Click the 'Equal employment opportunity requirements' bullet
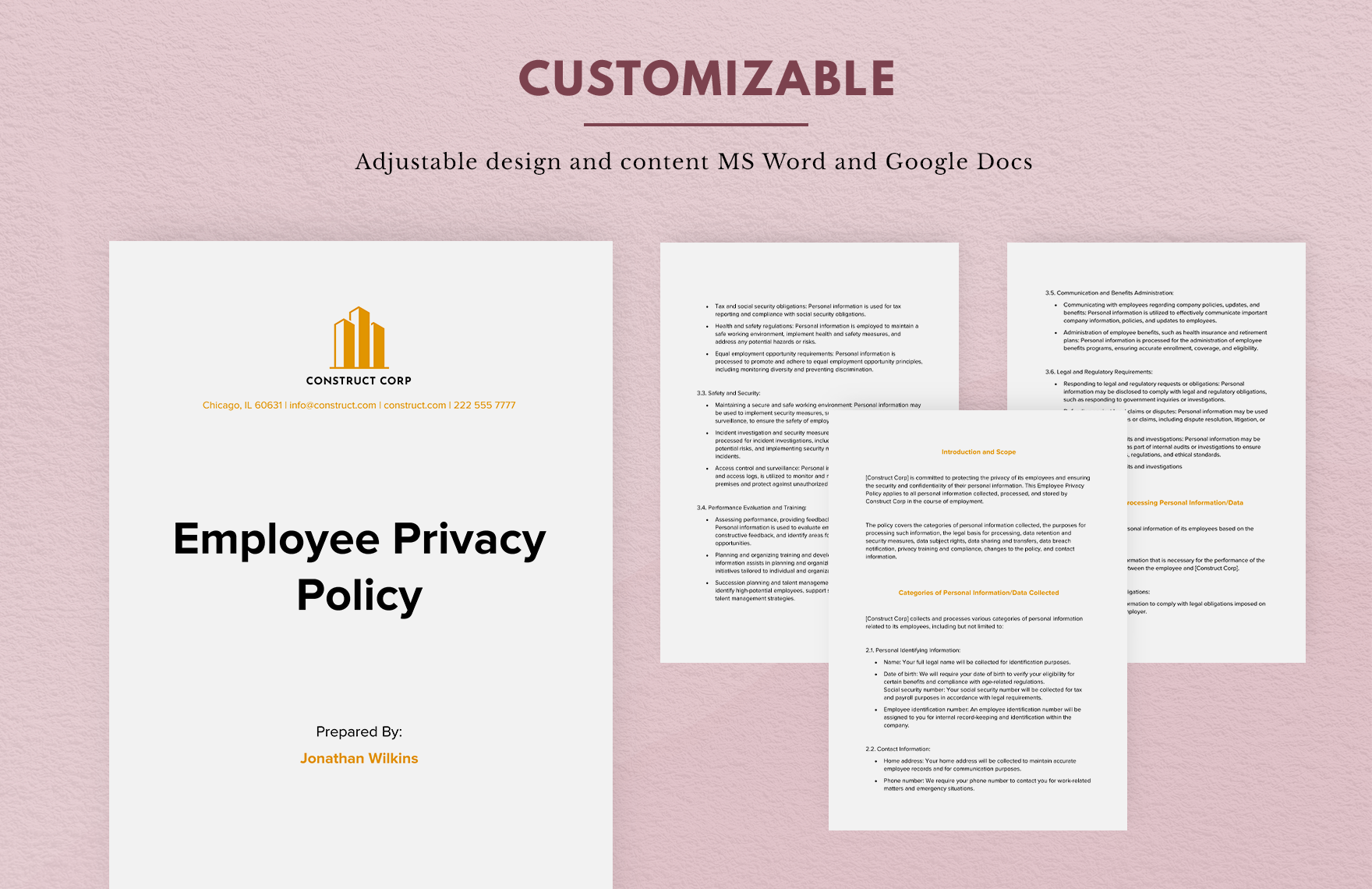Viewport: 1372px width, 889px height. click(819, 362)
